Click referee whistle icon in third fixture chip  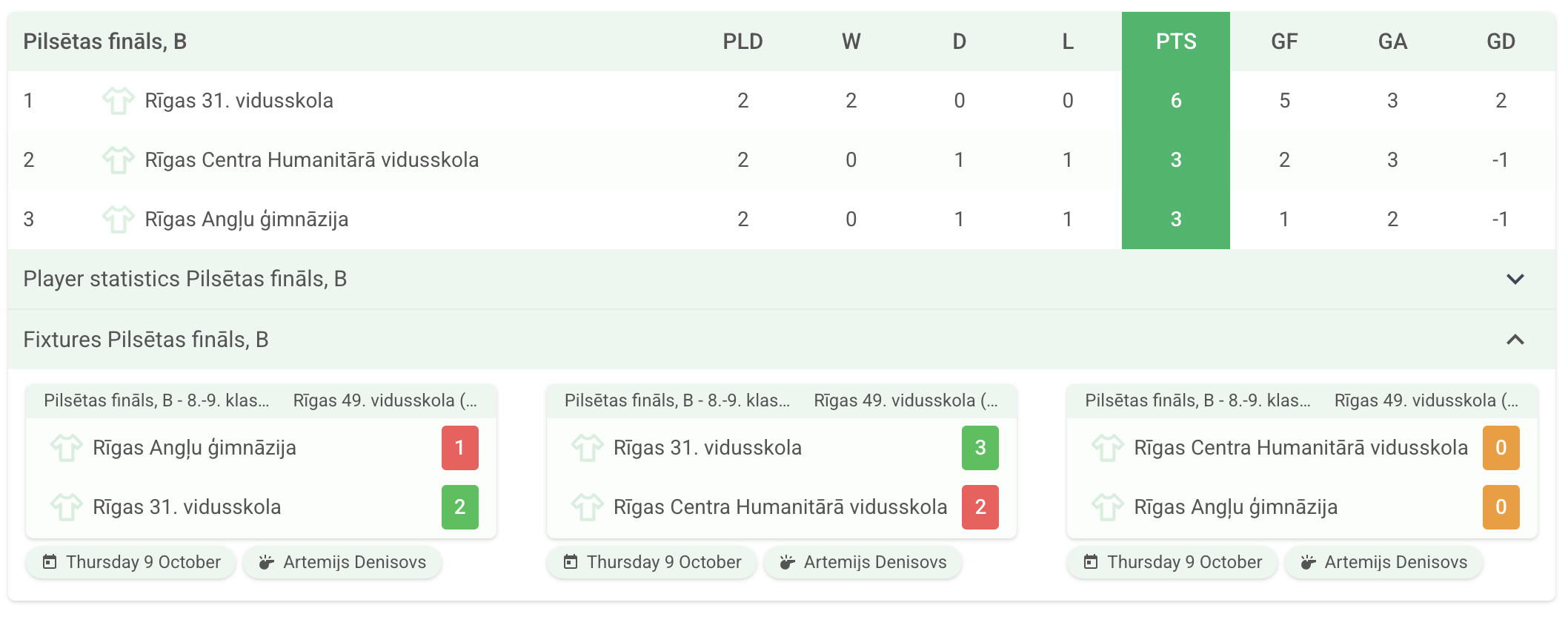1308,562
